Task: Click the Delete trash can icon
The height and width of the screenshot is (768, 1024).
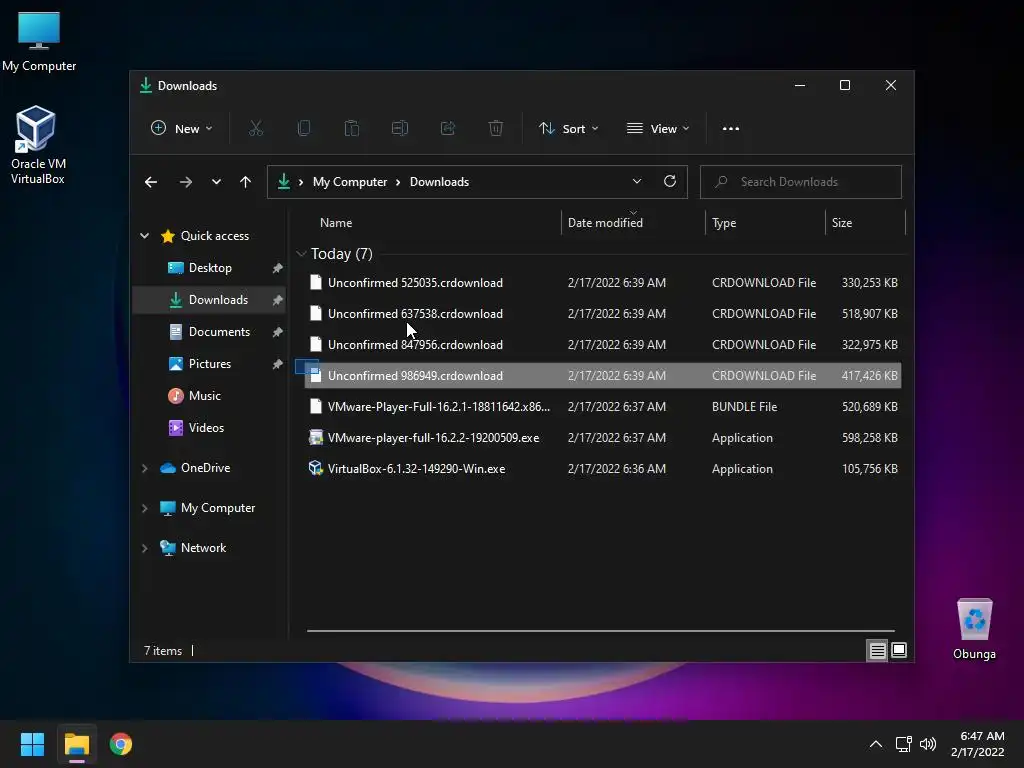Action: 496,129
